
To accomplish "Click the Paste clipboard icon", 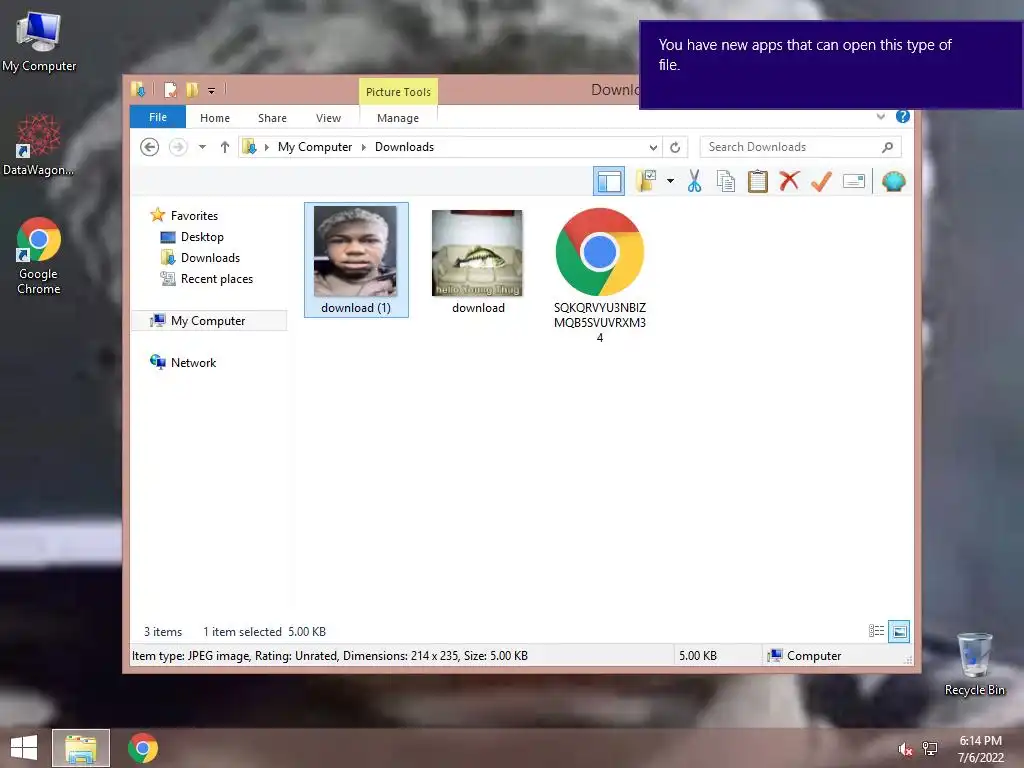I will coord(758,181).
